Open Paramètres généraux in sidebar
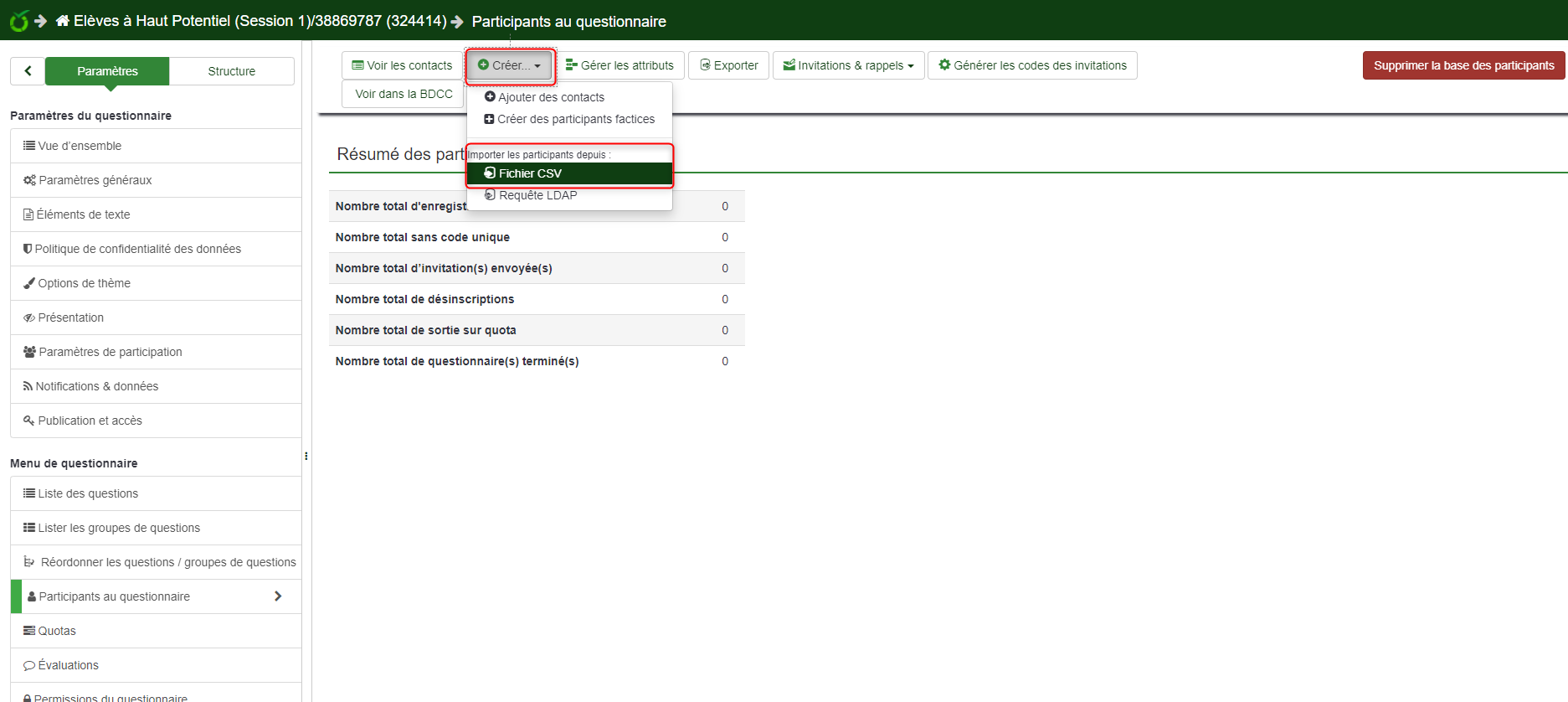The height and width of the screenshot is (702, 1568). point(95,180)
